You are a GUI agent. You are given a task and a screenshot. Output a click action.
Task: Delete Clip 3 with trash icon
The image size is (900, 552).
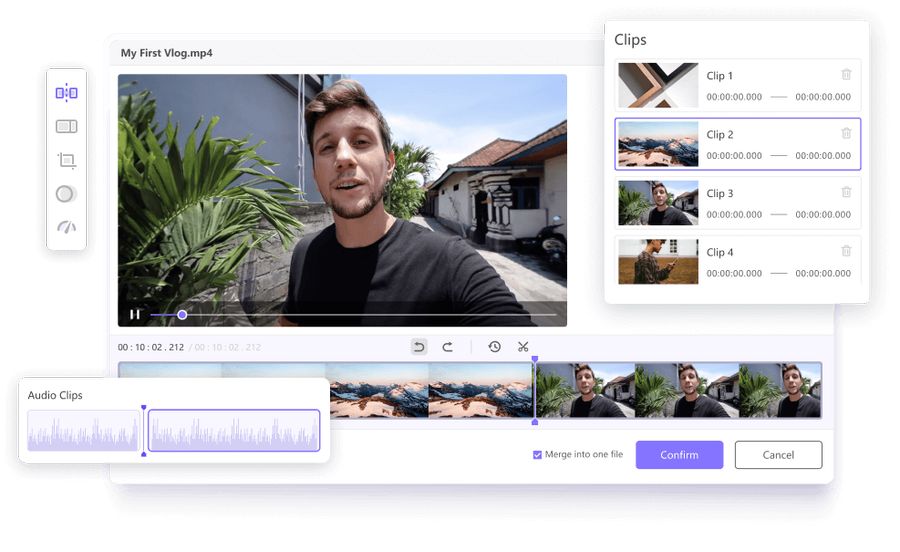pos(846,192)
